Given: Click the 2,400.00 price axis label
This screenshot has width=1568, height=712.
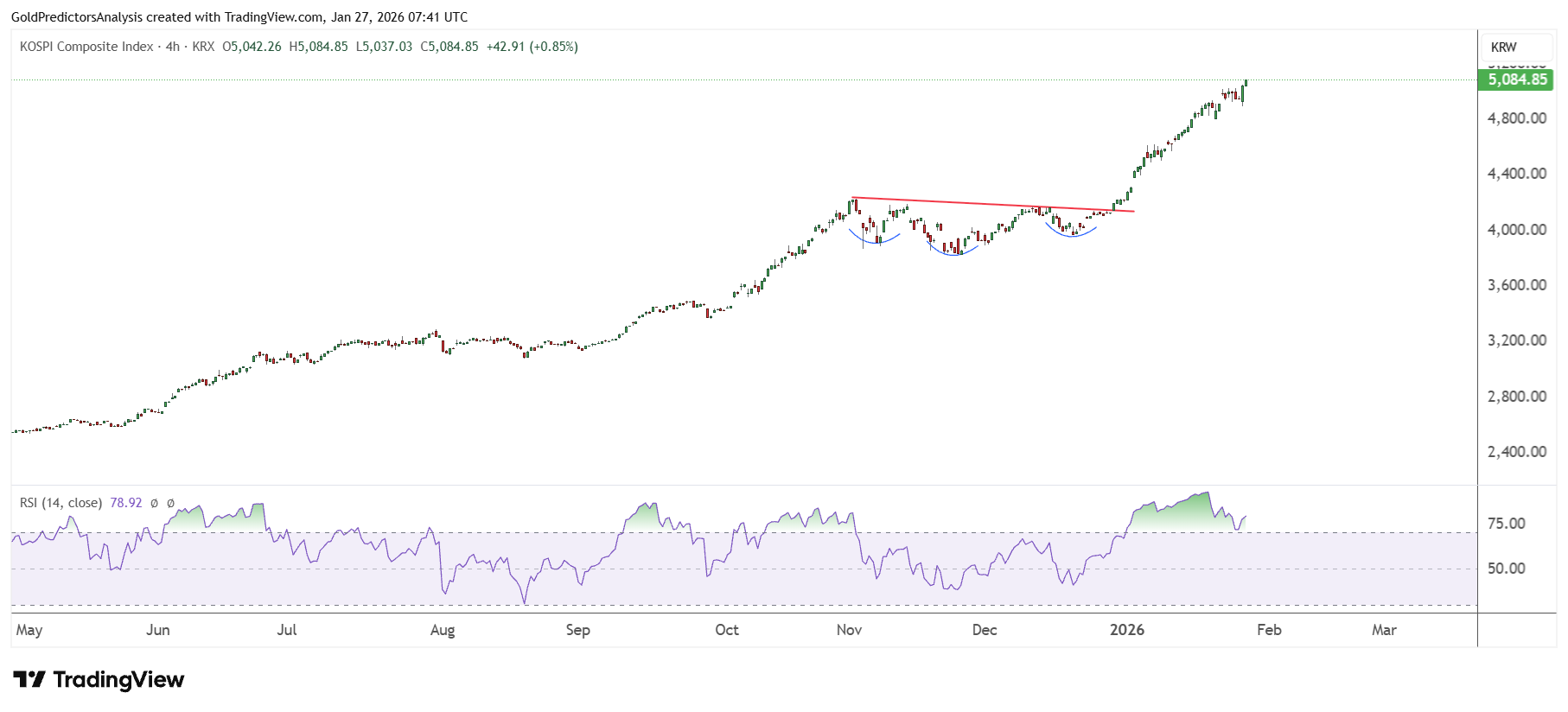Looking at the screenshot, I should pos(1517,452).
